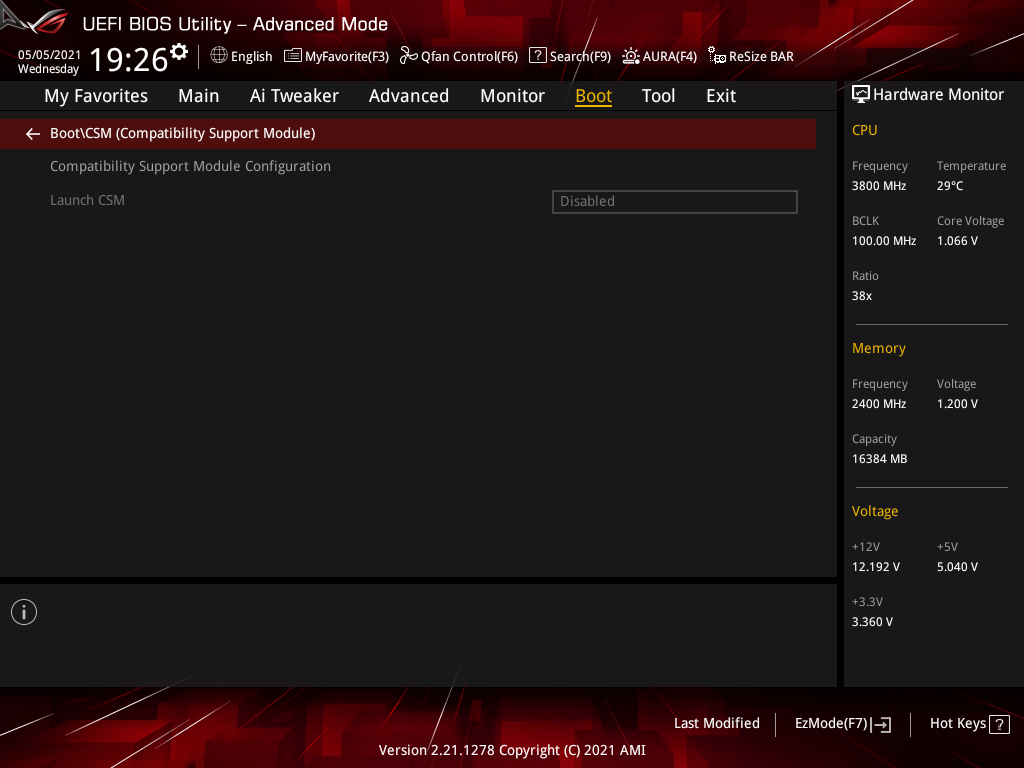This screenshot has height=768, width=1024.
Task: Click memory voltage 1.200 V
Action: (x=957, y=404)
